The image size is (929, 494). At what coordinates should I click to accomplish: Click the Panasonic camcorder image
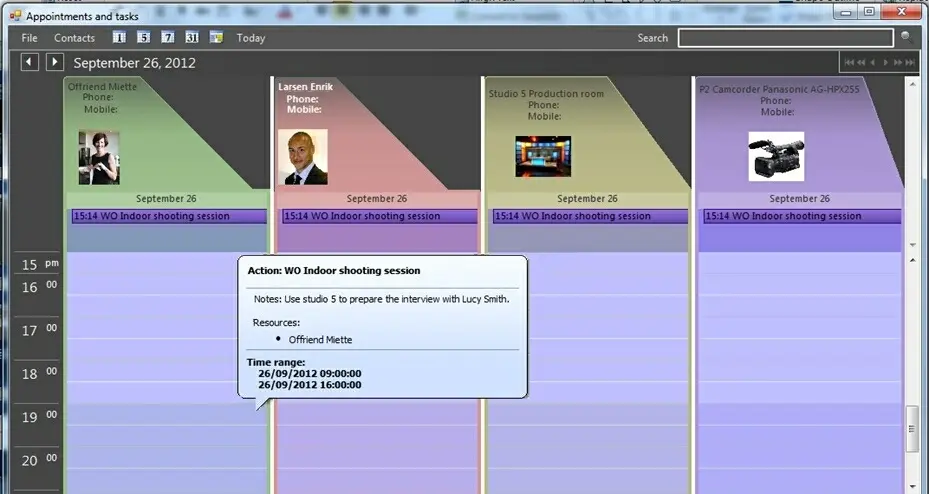[x=776, y=157]
